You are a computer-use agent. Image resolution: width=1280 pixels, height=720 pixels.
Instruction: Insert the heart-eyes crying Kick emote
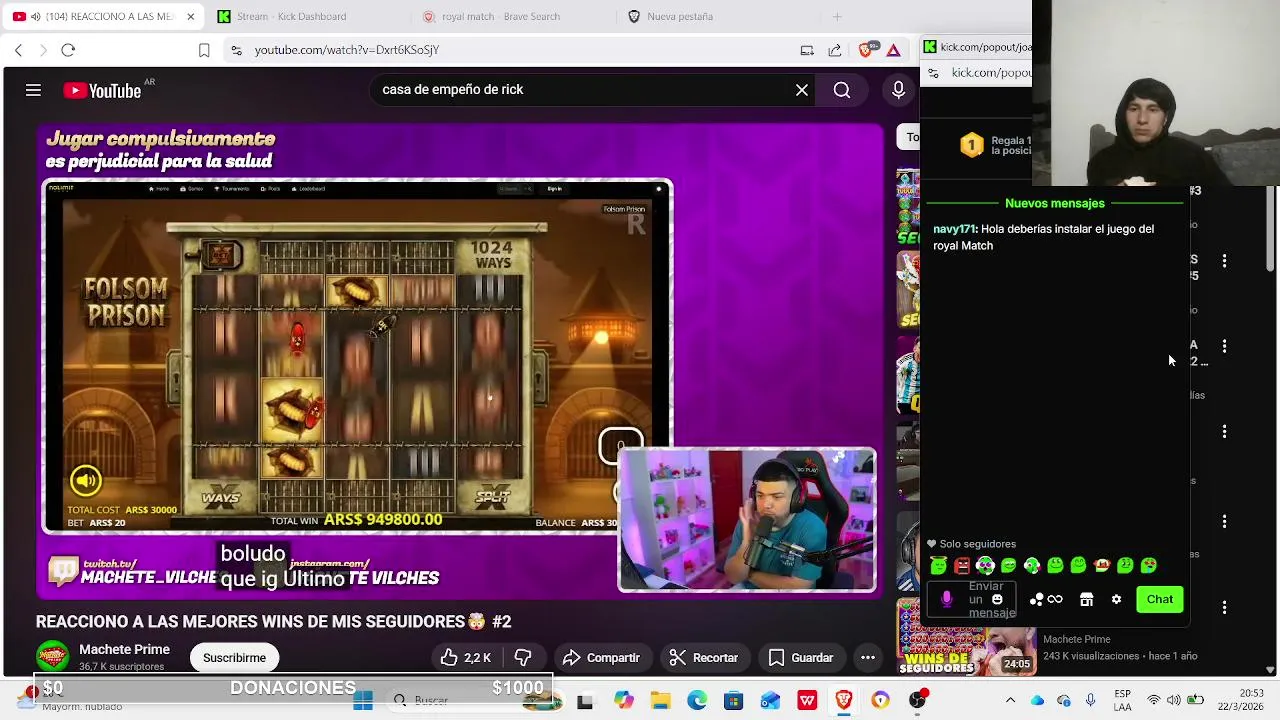(1148, 566)
